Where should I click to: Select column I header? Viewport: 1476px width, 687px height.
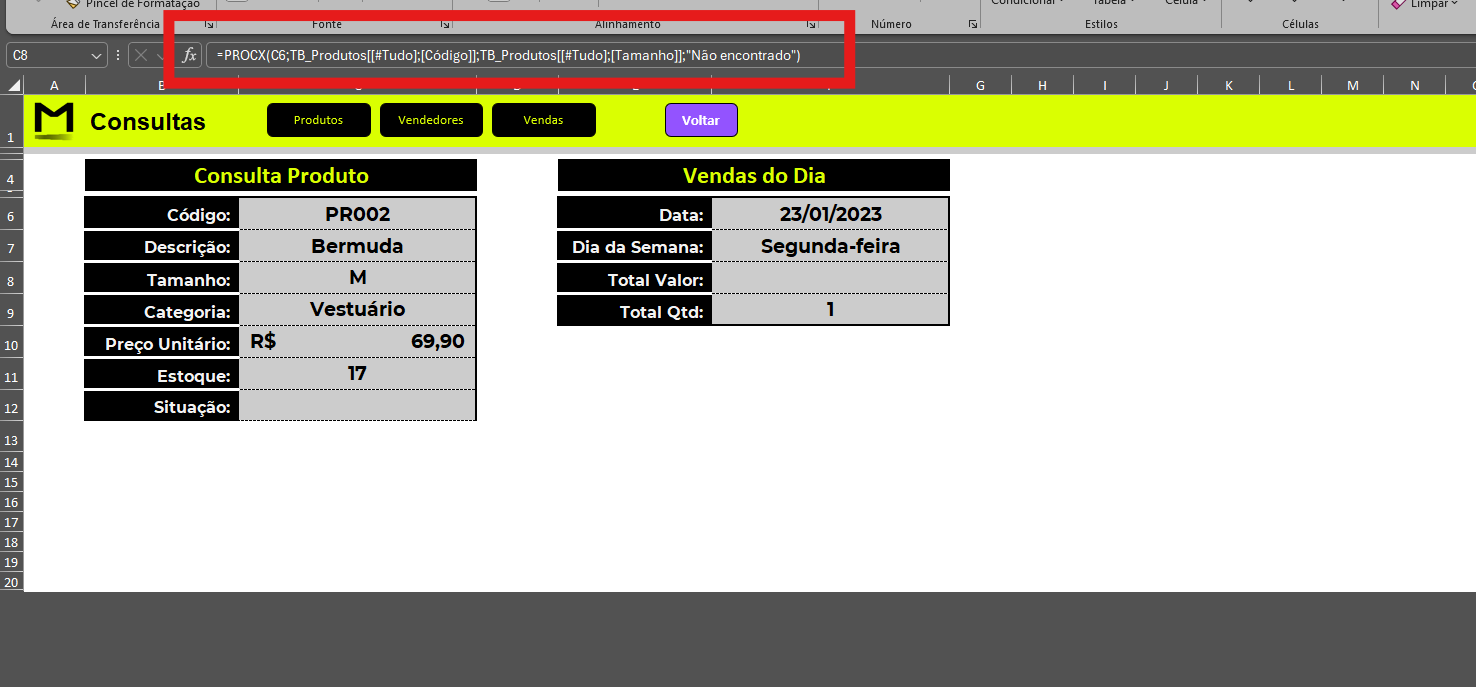(x=1104, y=86)
